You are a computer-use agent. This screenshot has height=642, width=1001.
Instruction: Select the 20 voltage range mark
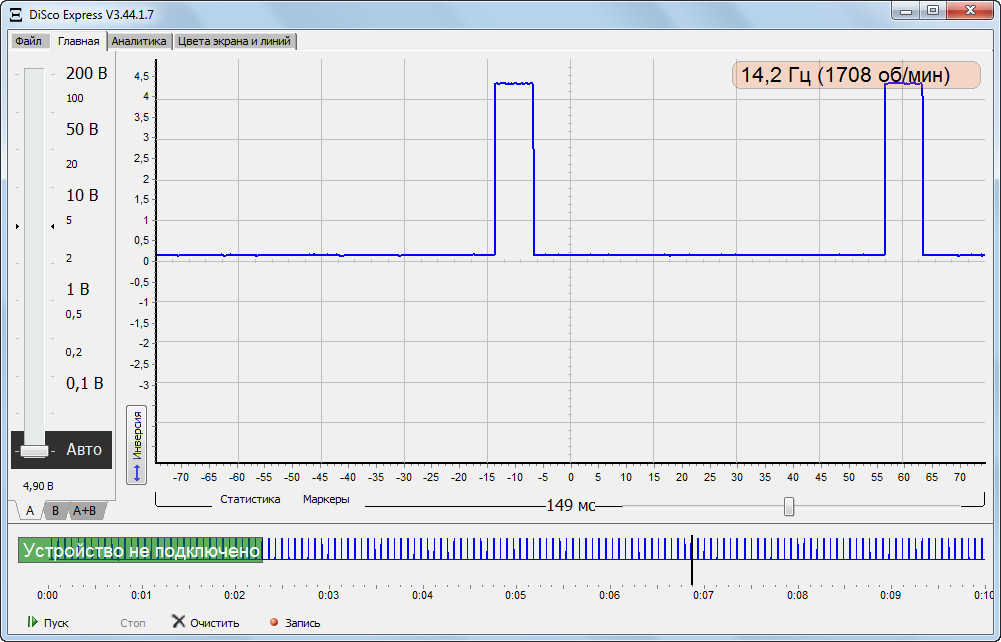click(x=72, y=165)
